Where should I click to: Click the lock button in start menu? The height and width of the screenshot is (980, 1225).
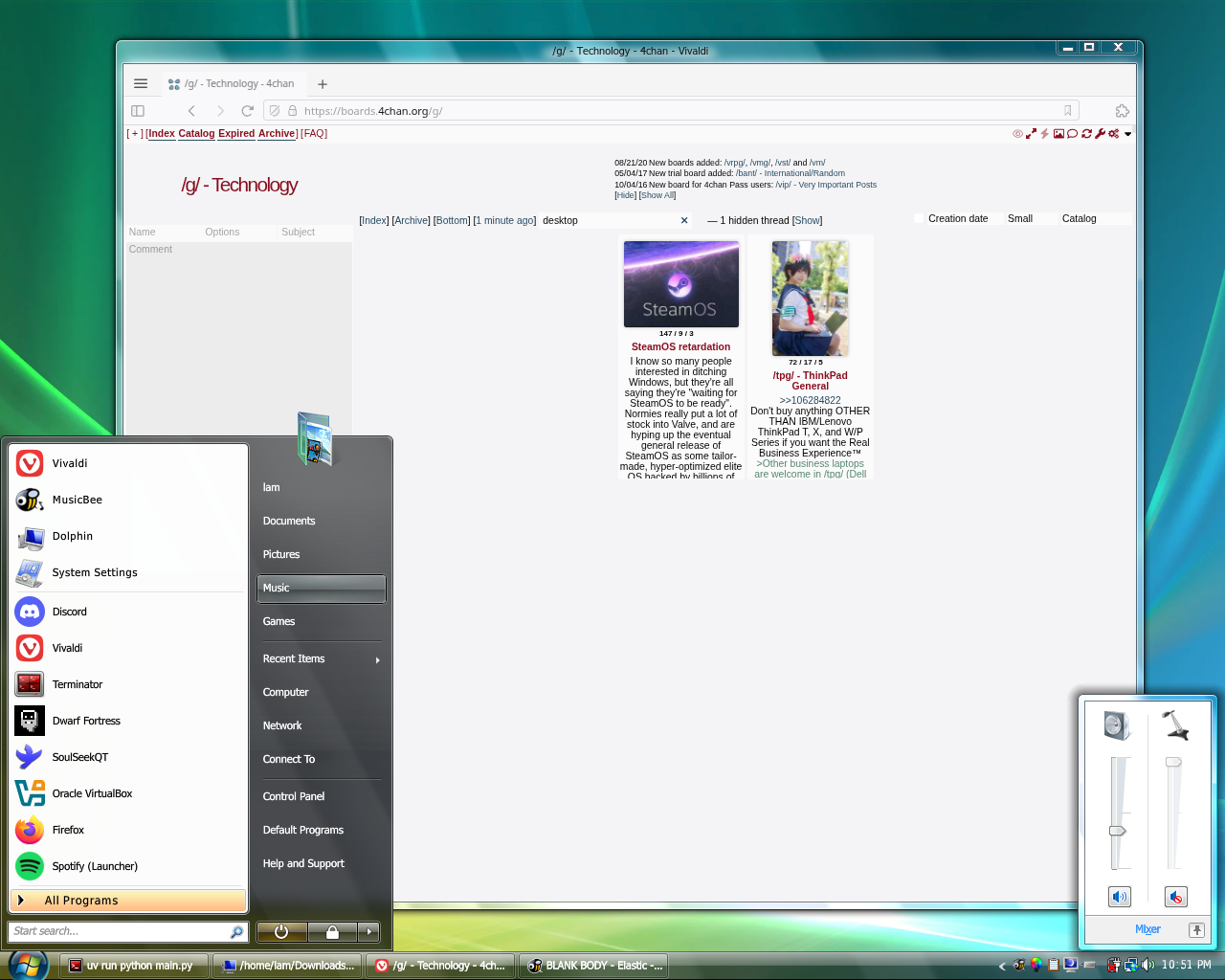coord(332,931)
